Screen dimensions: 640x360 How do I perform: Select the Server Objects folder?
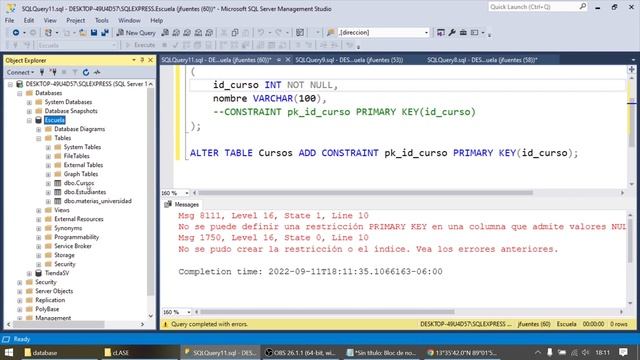click(54, 291)
